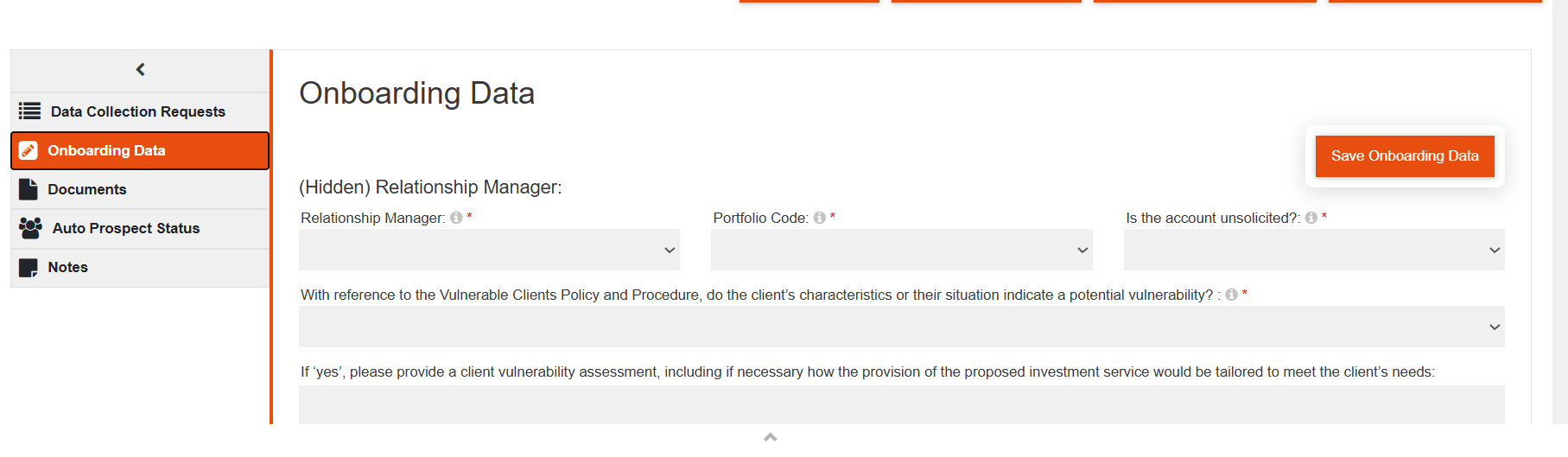Select Auto Prospect Status in sidebar
This screenshot has width=1568, height=457.
pyautogui.click(x=126, y=228)
